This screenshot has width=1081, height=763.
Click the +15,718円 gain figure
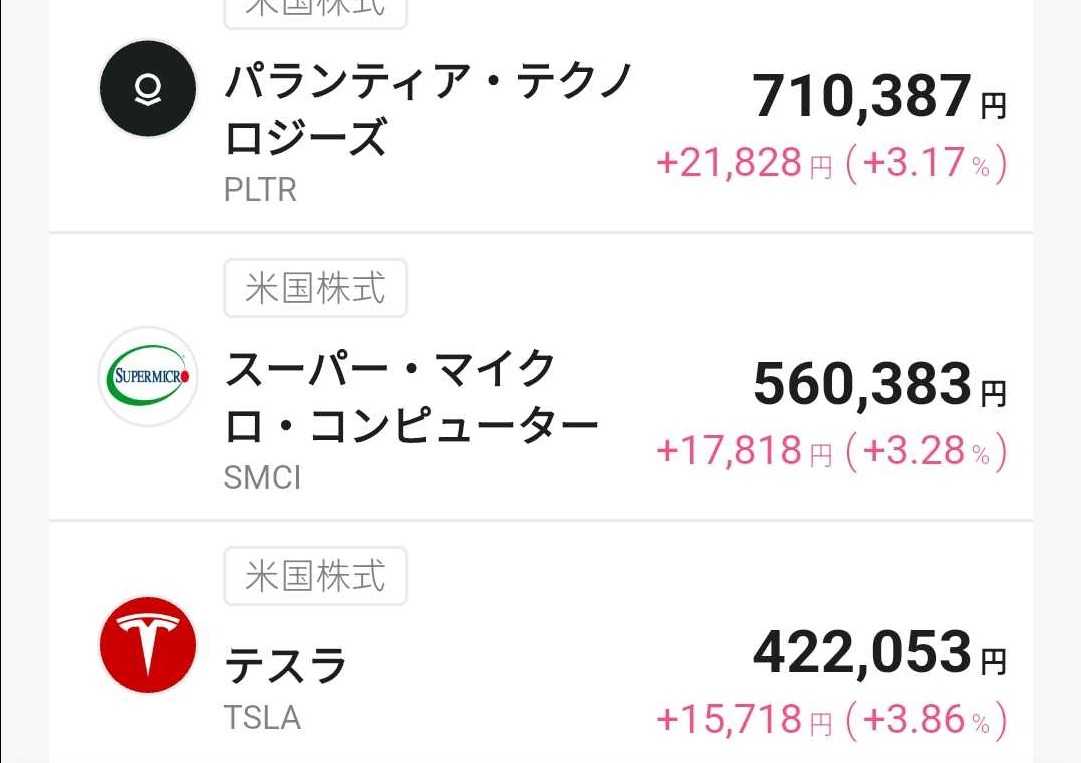point(743,718)
